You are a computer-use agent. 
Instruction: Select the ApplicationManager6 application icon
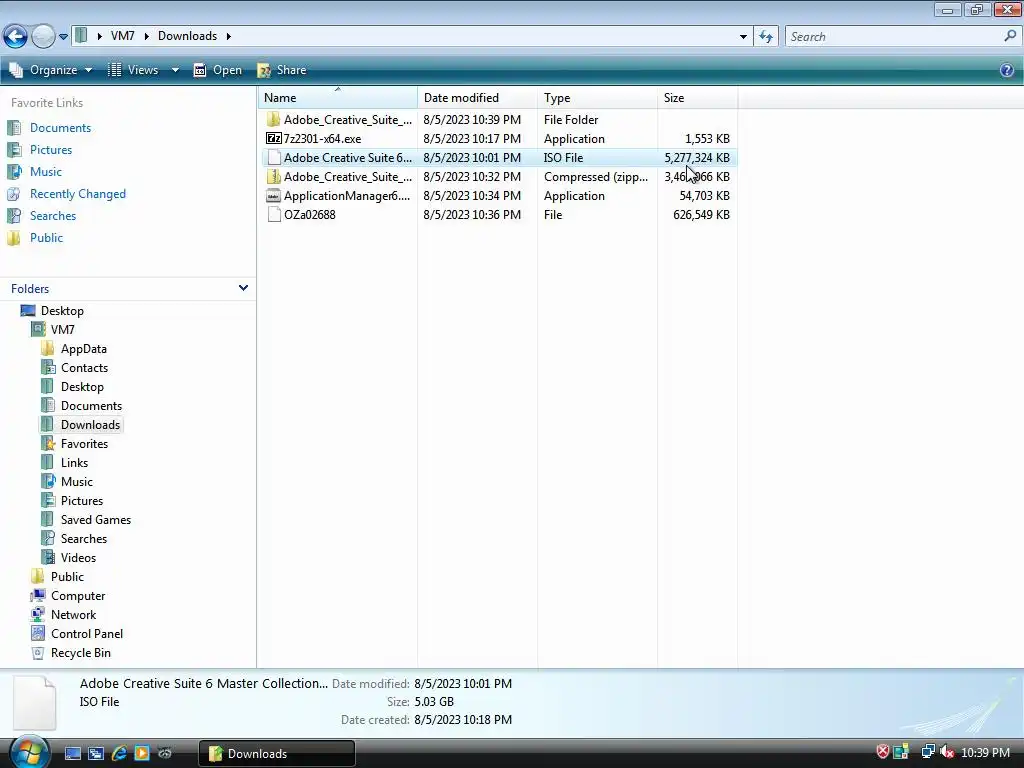pyautogui.click(x=274, y=195)
